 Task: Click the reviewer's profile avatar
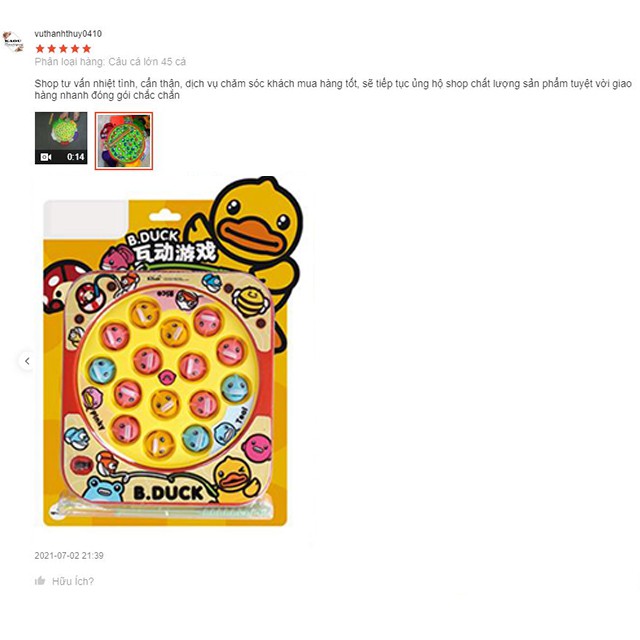point(13,42)
